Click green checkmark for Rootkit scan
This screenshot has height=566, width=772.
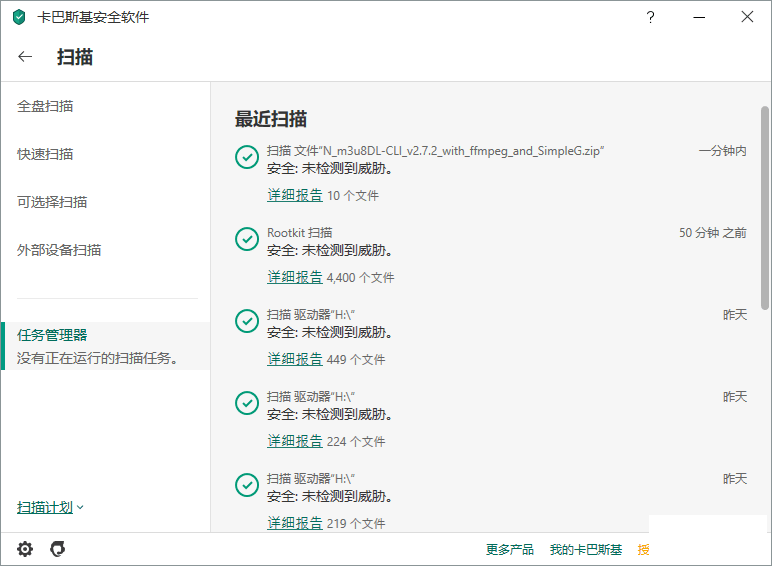247,239
